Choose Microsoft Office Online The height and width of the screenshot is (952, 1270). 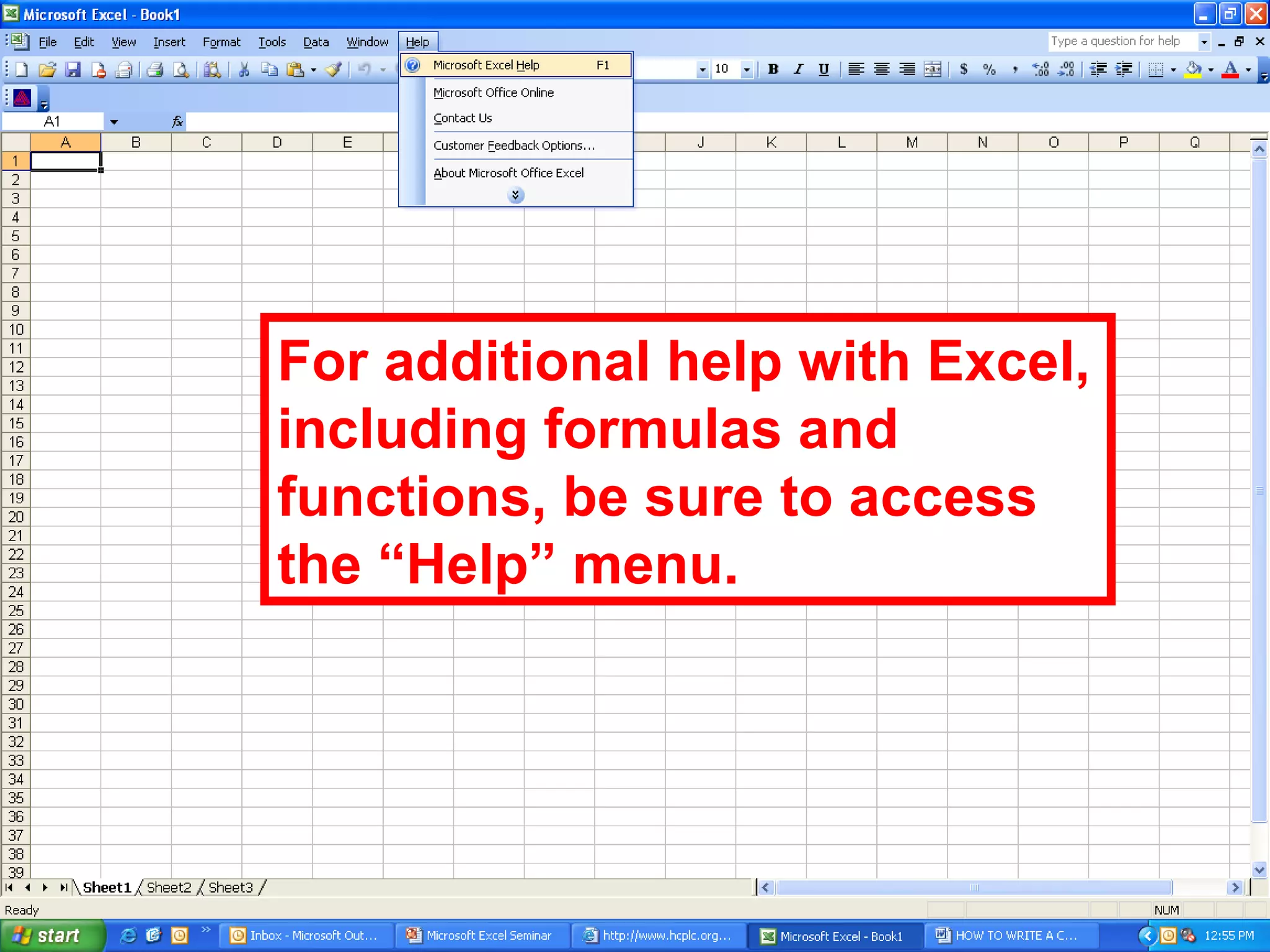(516, 92)
